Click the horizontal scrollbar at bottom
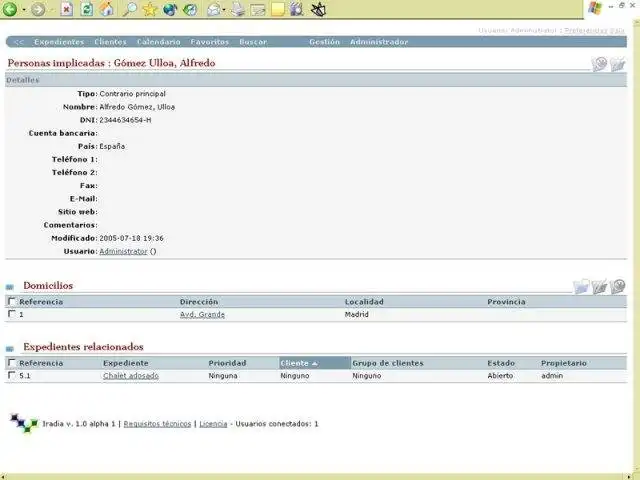The image size is (640, 480). (314, 476)
